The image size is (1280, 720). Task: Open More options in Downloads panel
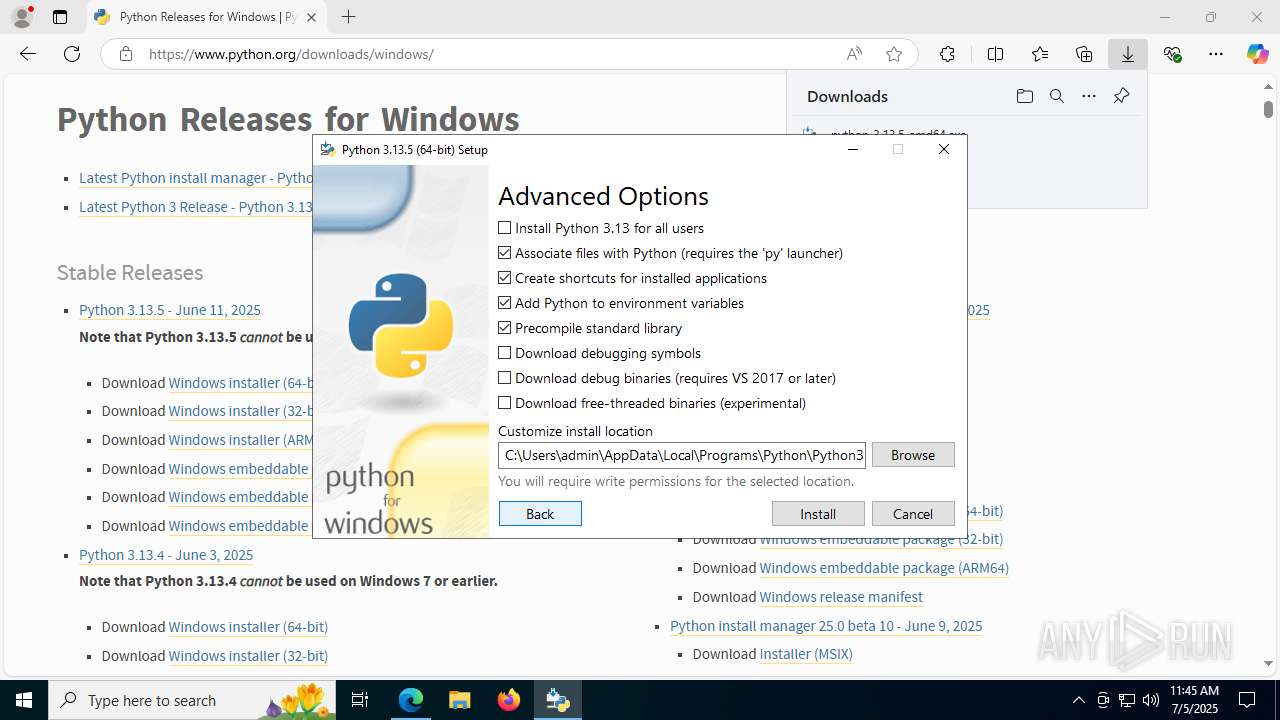(x=1089, y=96)
